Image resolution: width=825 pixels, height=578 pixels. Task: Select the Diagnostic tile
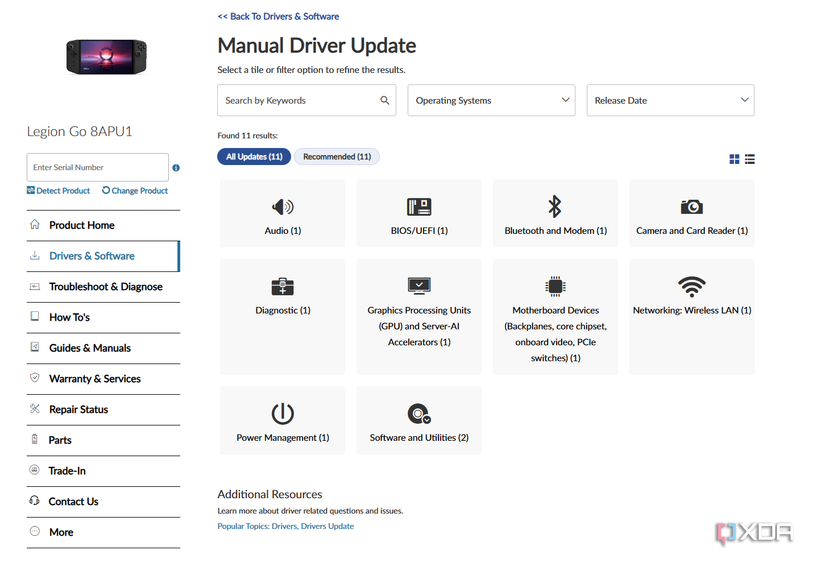283,317
